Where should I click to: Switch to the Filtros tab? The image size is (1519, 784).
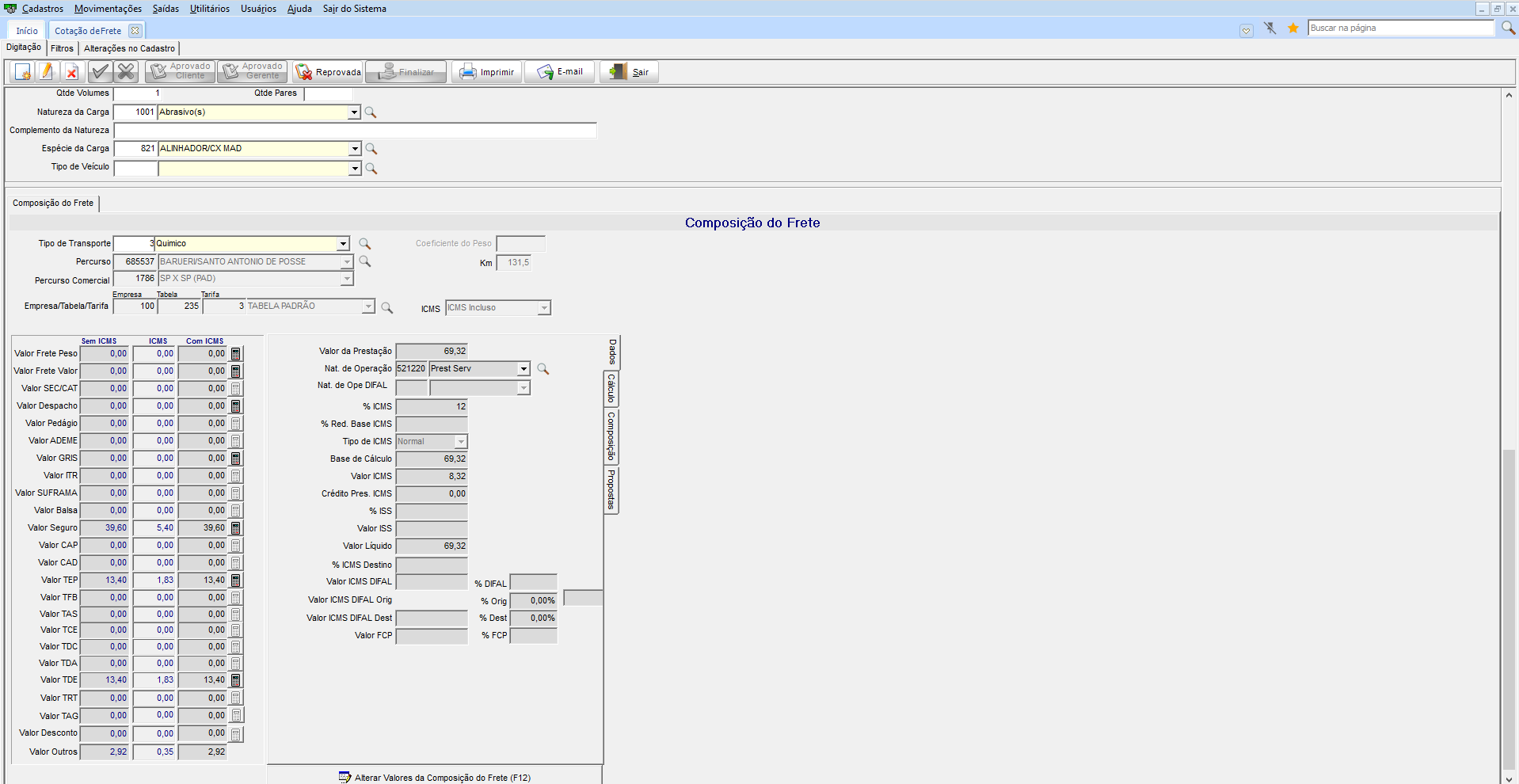pyautogui.click(x=62, y=48)
